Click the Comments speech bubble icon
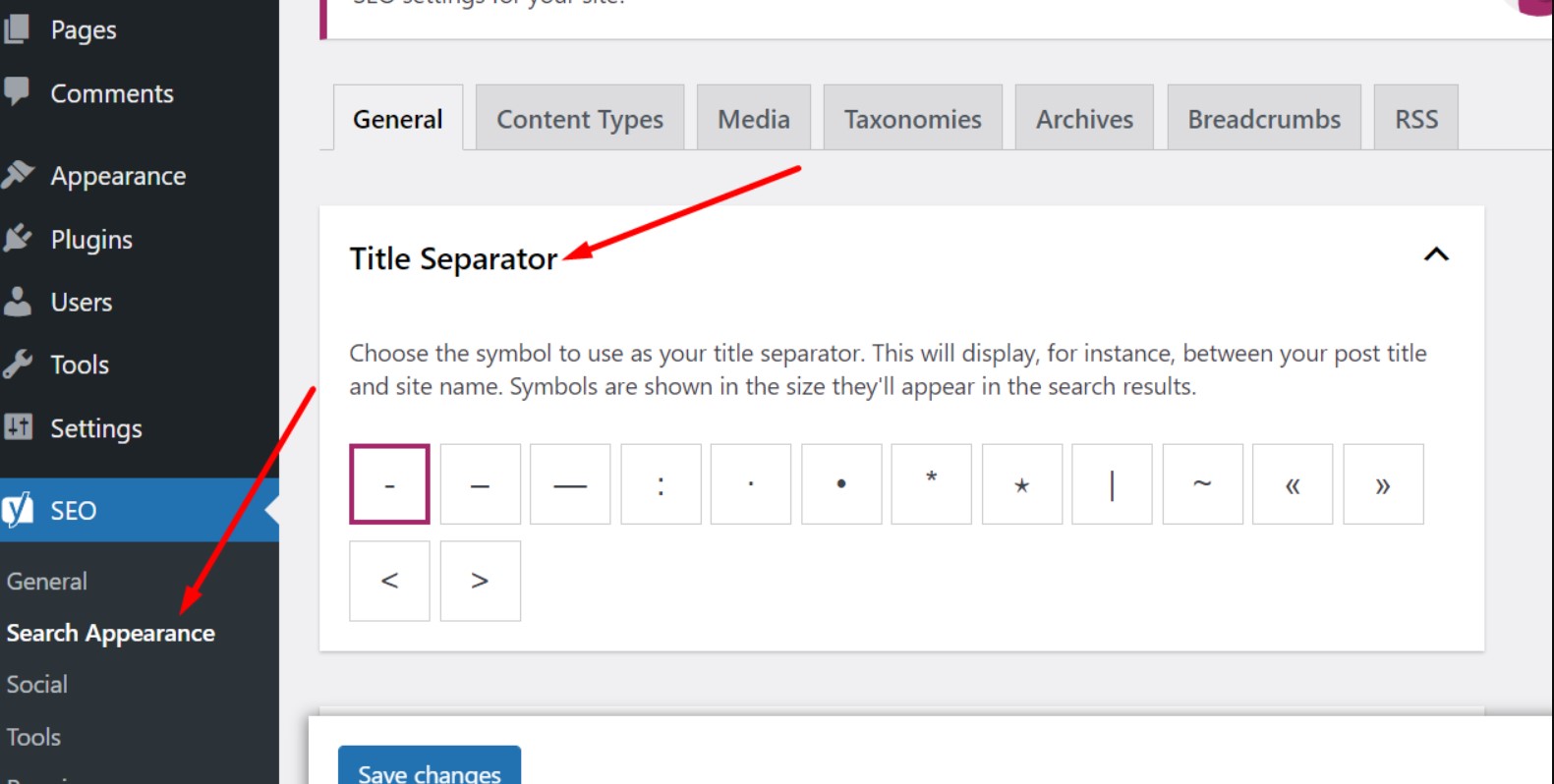Screen dimensions: 1554x784 click(18, 91)
